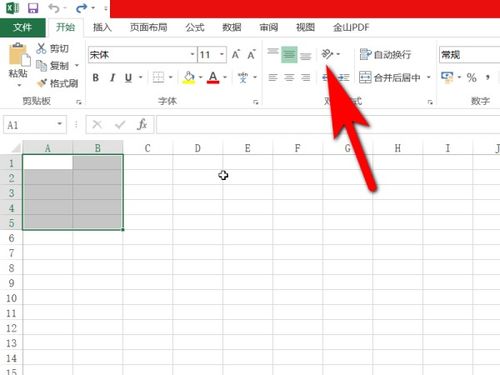Open the Font (字体) group dialog launcher

point(256,102)
